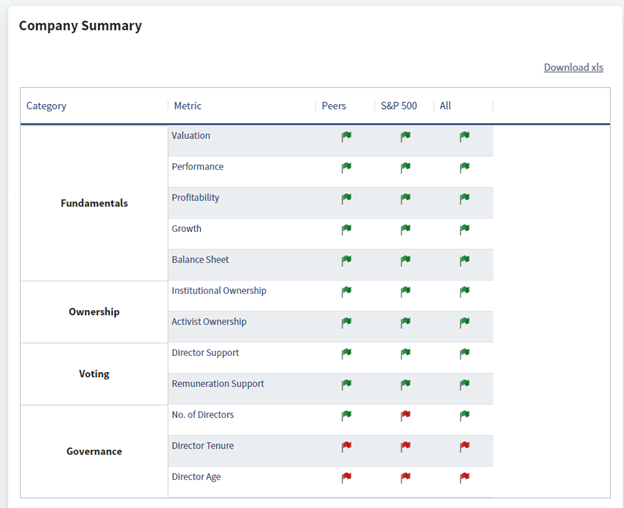Click the red Director Age flag under All
Image resolution: width=624 pixels, height=508 pixels.
(x=464, y=478)
